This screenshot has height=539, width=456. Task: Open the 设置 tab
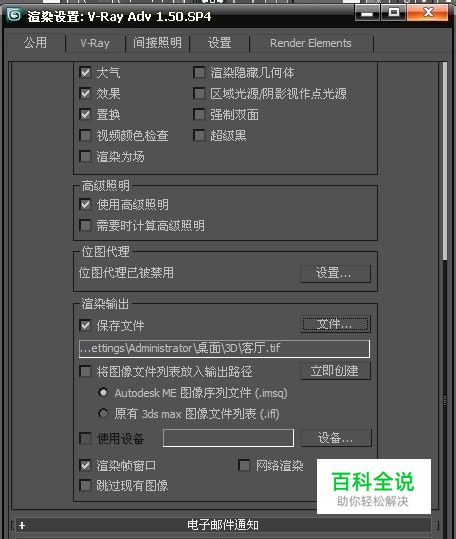219,43
